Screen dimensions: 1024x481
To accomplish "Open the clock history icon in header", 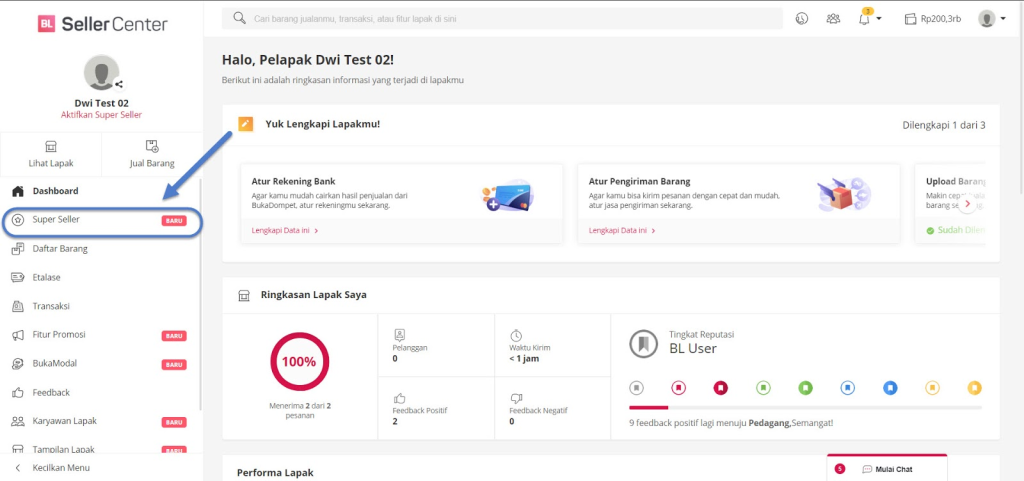I will pos(802,19).
